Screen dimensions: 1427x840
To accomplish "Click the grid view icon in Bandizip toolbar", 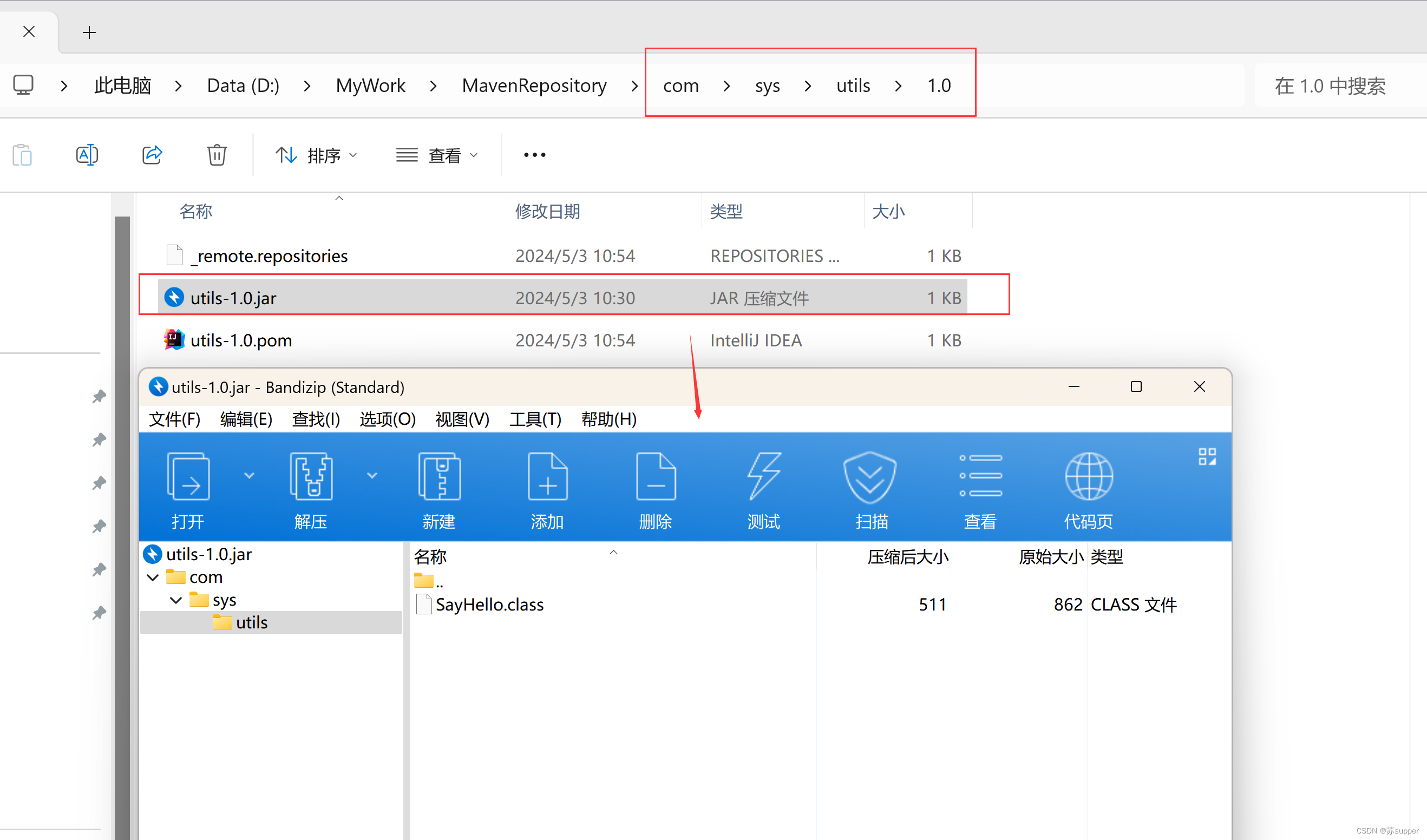I will tap(1207, 456).
